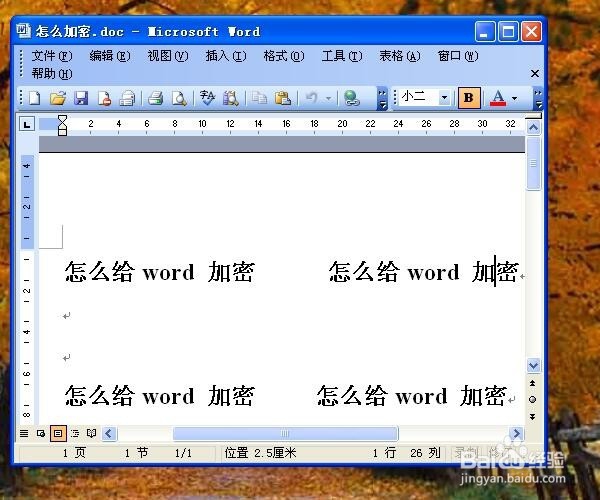Open the 帮助(H) menu
This screenshot has width=600, height=500.
click(52, 73)
